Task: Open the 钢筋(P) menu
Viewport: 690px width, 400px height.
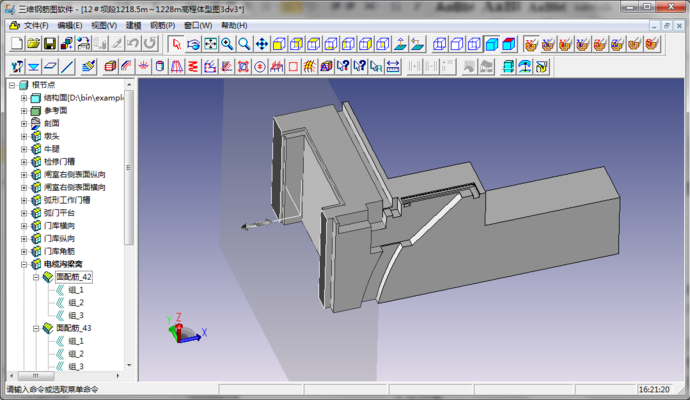Action: pos(162,24)
